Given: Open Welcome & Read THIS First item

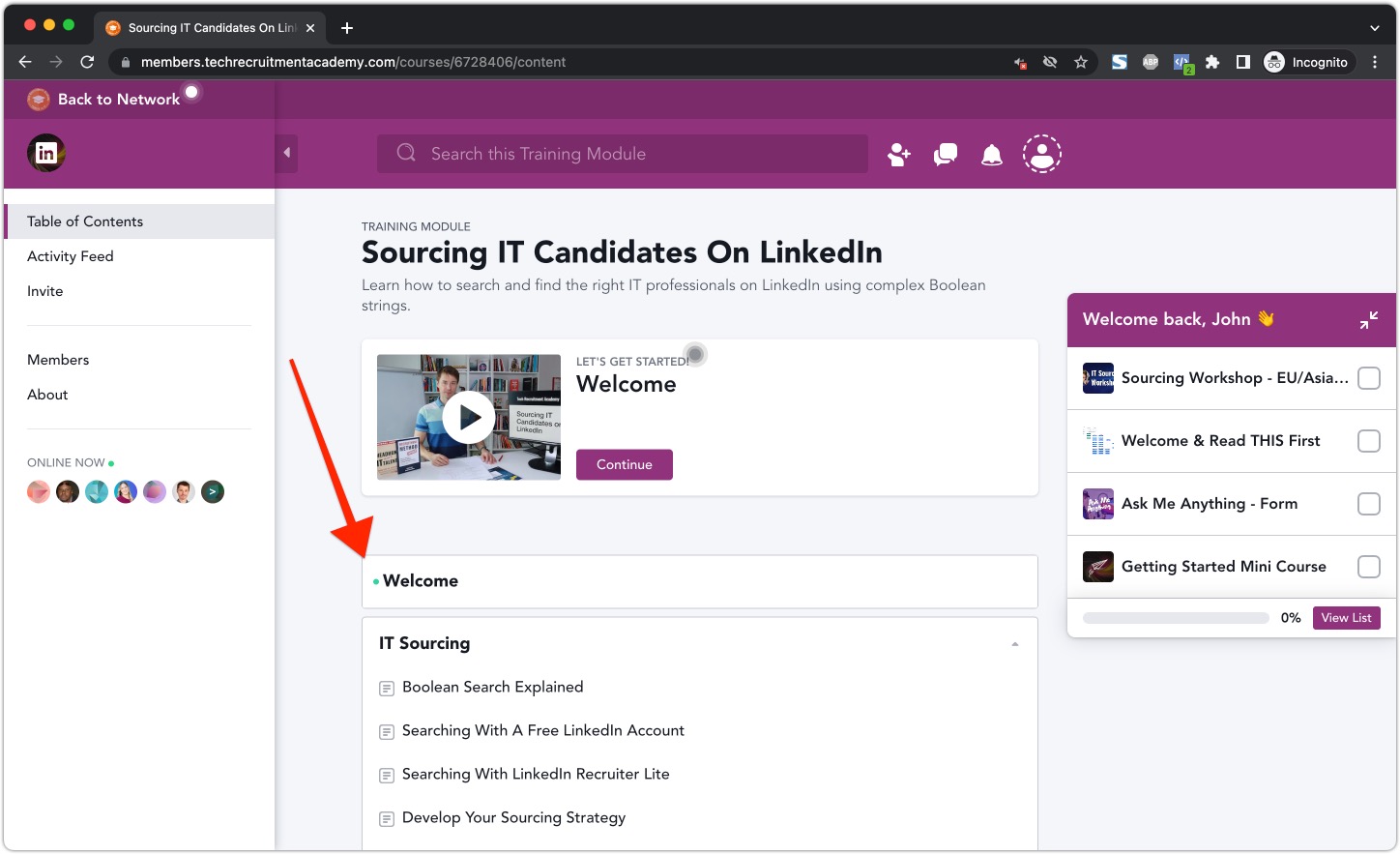Looking at the screenshot, I should (1220, 441).
